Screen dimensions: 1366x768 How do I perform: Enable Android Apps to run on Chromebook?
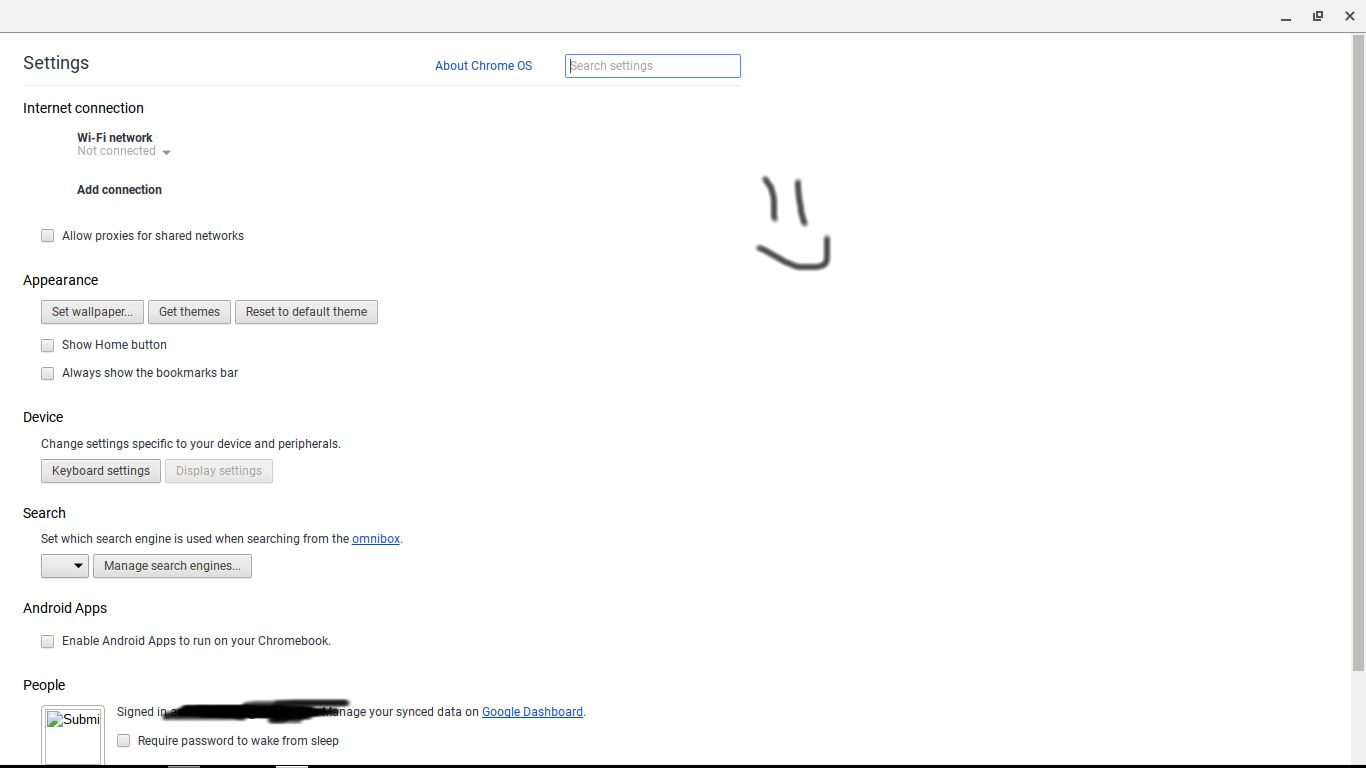(47, 641)
